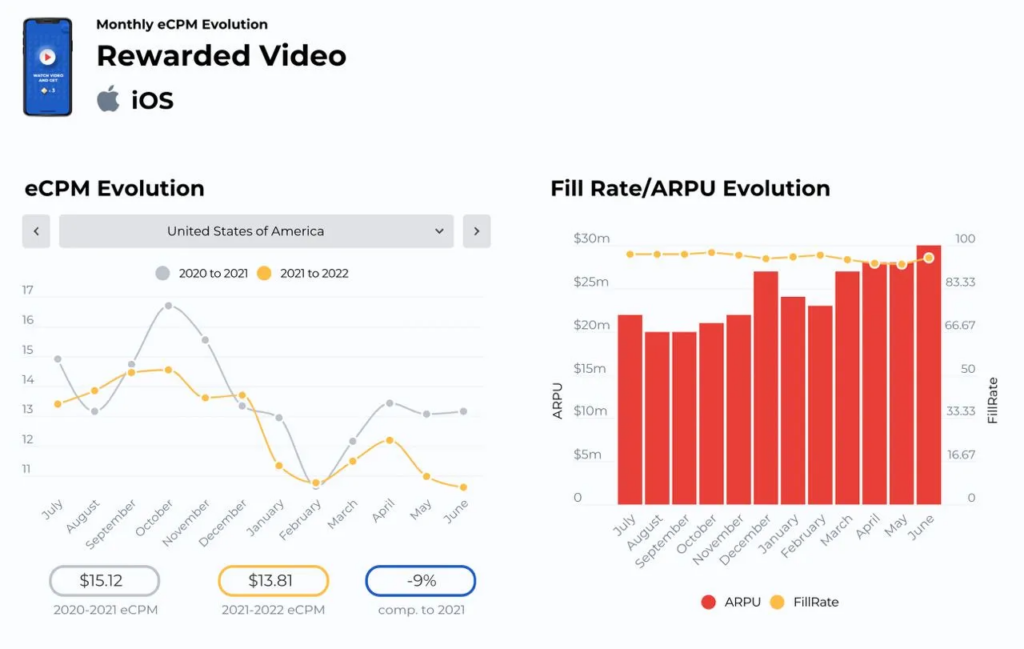1024x649 pixels.
Task: Click the dropdown chevron in country selector
Action: (439, 231)
